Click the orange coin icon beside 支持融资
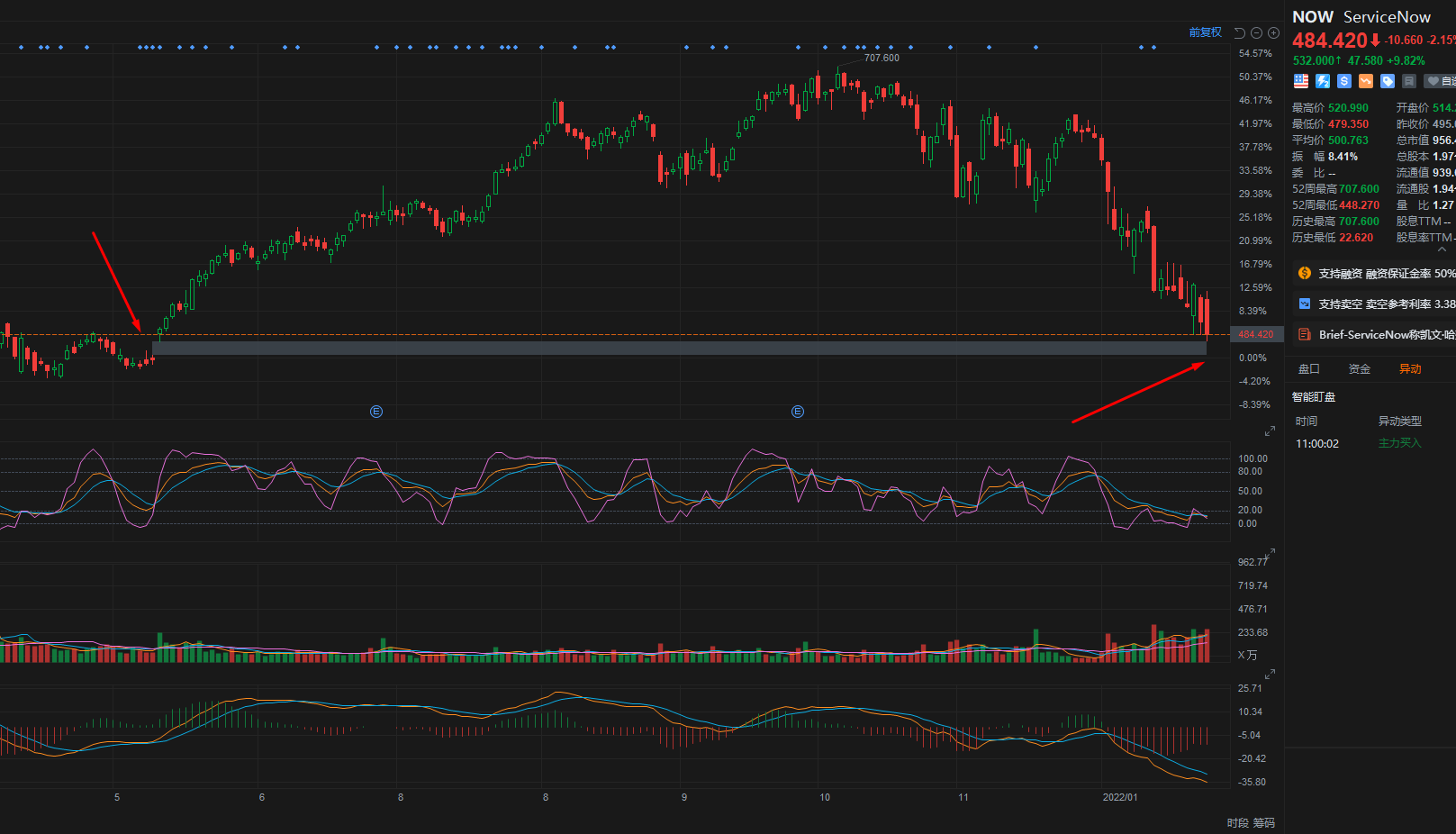Image resolution: width=1456 pixels, height=834 pixels. pos(1304,273)
